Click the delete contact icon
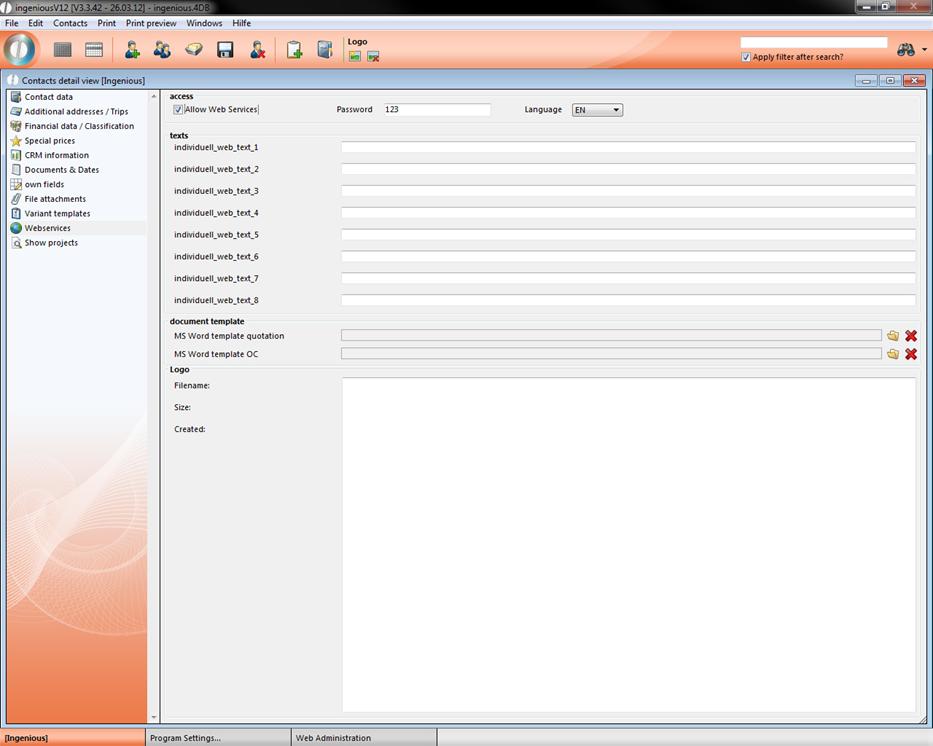 click(257, 49)
